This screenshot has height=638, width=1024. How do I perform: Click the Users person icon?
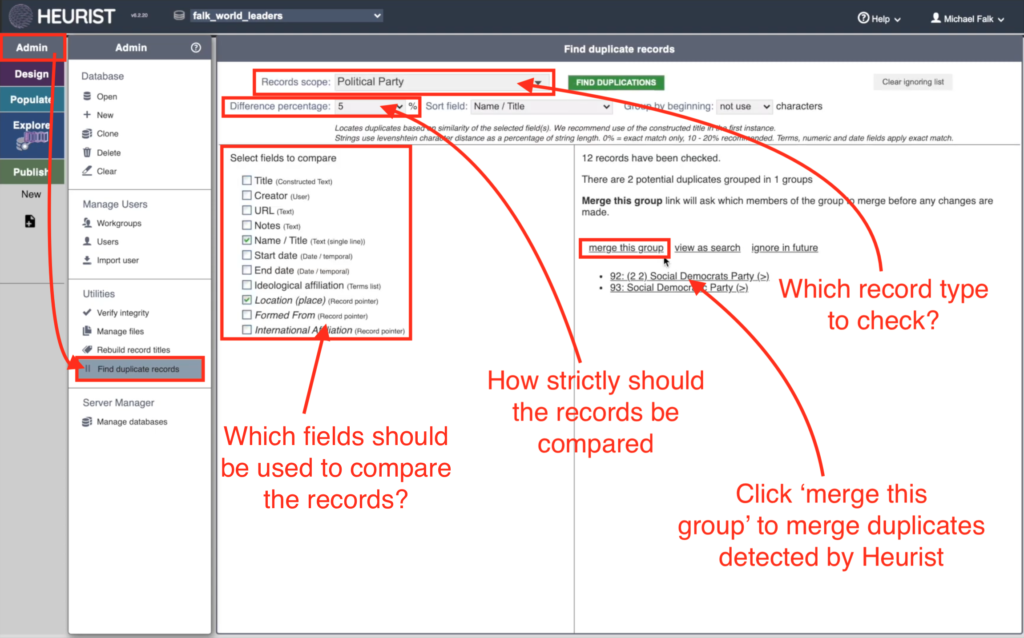click(x=87, y=241)
